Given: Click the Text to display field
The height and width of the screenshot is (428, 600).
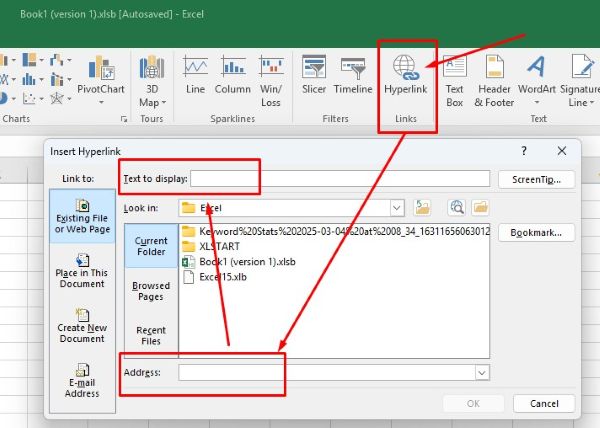Looking at the screenshot, I should (x=340, y=179).
